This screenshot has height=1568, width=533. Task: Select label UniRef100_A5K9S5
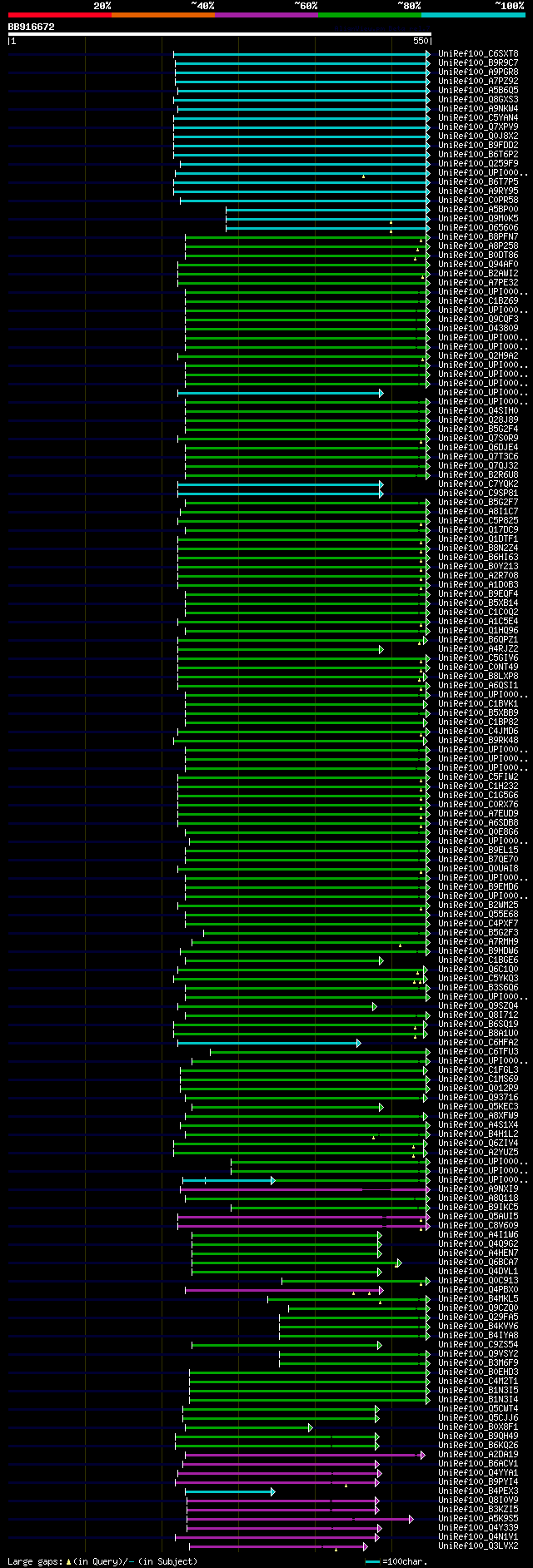(478, 1518)
